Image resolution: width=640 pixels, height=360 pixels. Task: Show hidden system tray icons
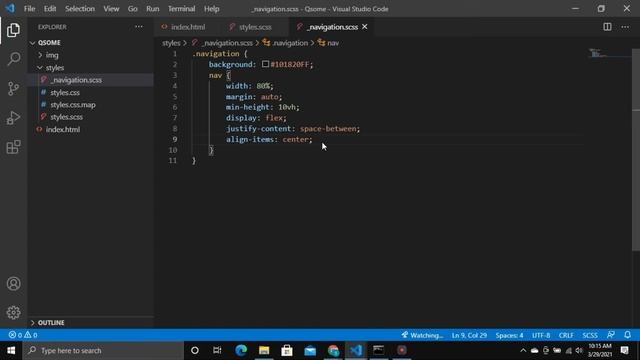coord(523,350)
